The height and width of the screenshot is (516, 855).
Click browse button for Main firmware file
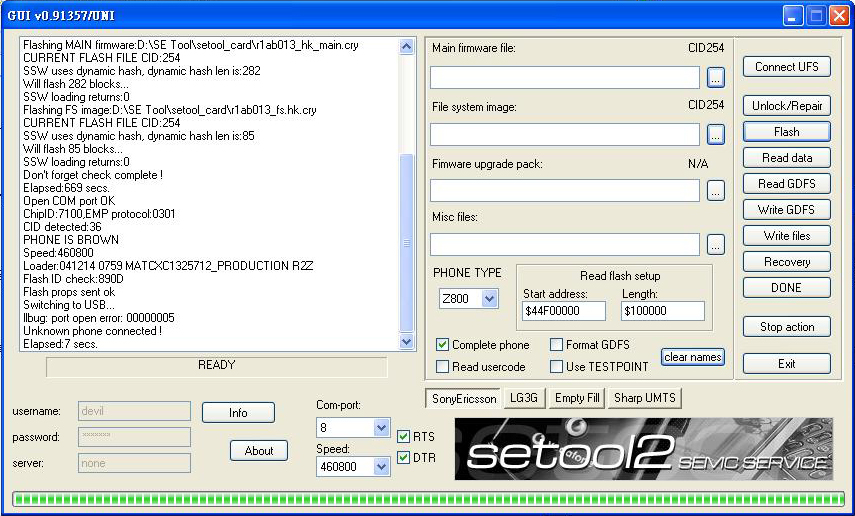pyautogui.click(x=715, y=78)
